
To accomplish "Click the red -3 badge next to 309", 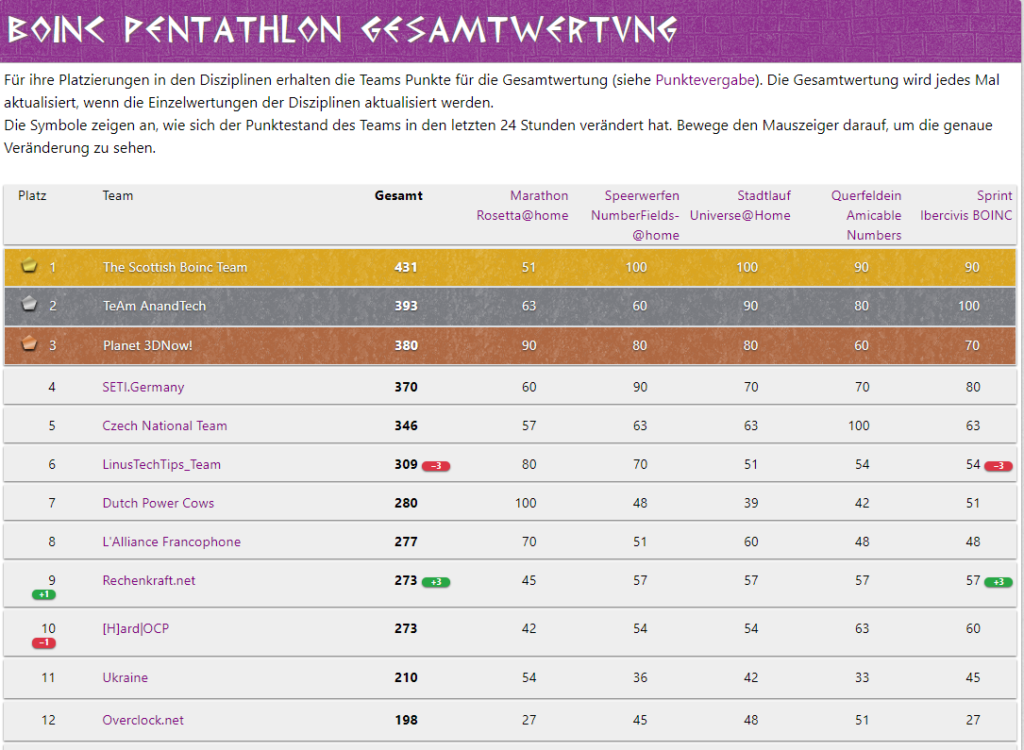I will click(436, 466).
